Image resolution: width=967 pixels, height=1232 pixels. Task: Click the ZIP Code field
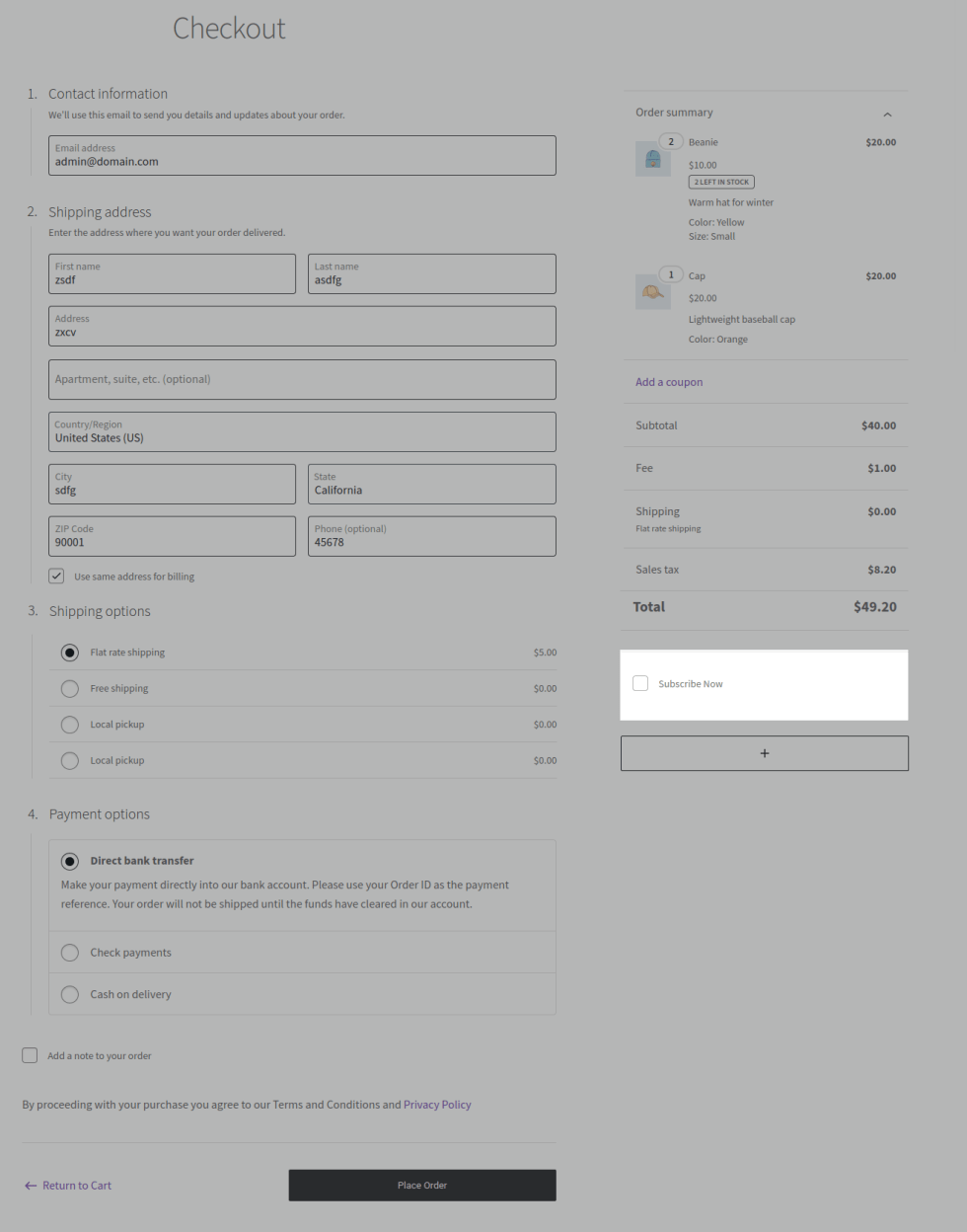pyautogui.click(x=172, y=537)
